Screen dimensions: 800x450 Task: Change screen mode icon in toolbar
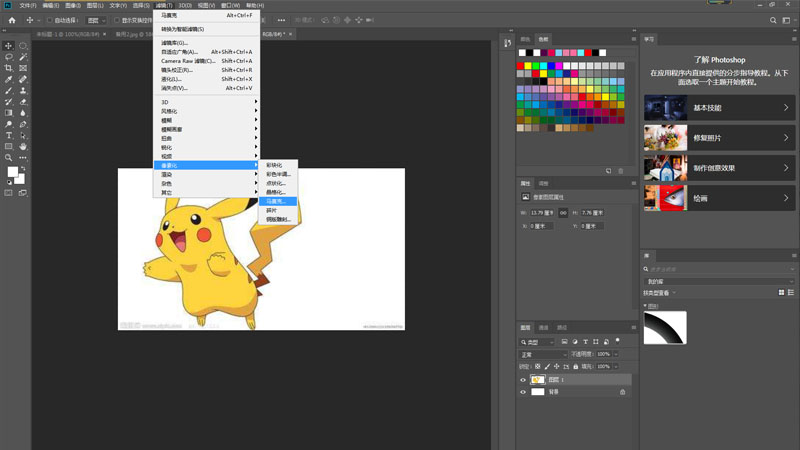(x=23, y=193)
